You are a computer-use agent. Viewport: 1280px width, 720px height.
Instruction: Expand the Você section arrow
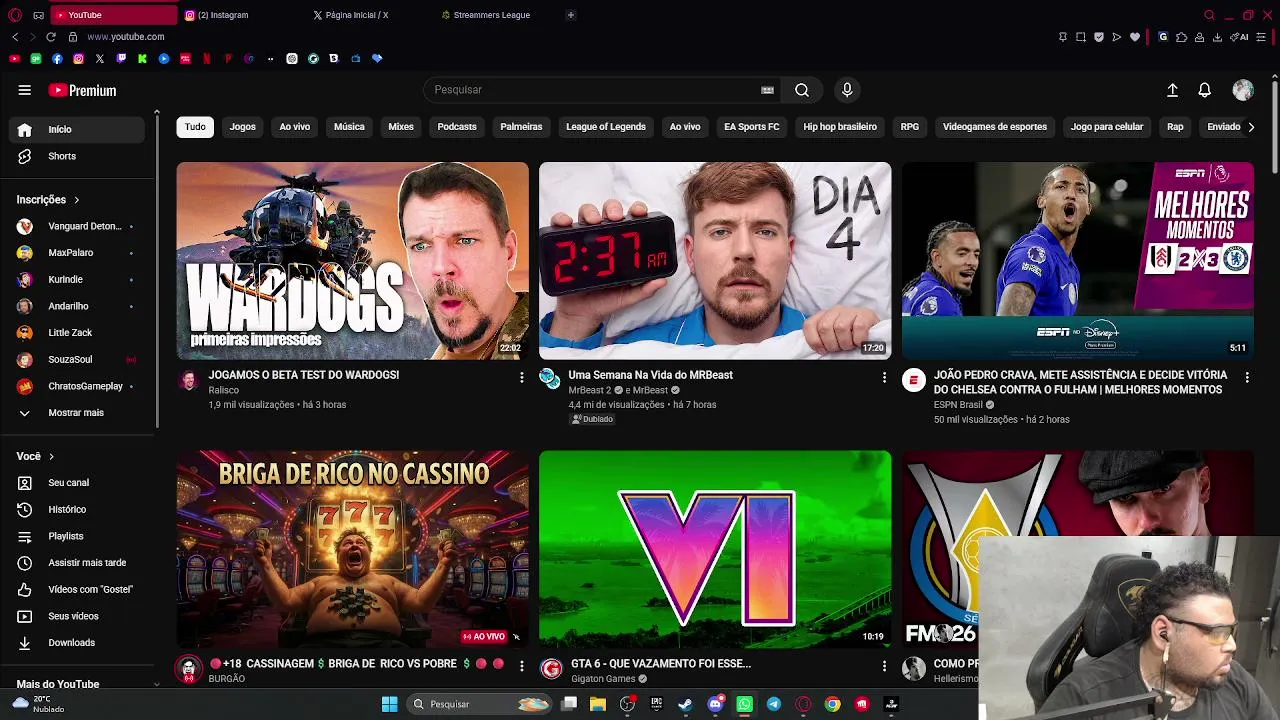click(51, 456)
